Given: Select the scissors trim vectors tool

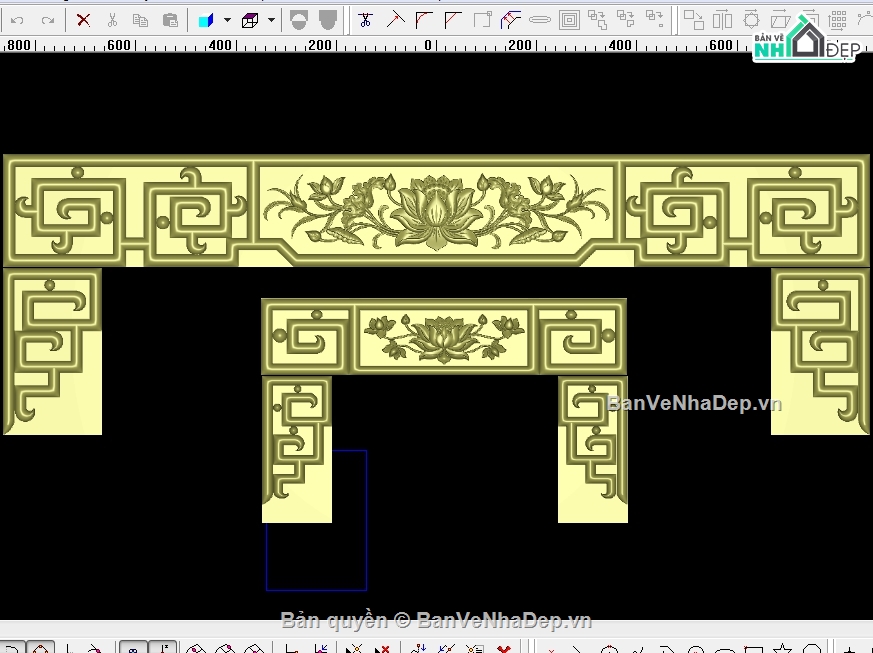Looking at the screenshot, I should pyautogui.click(x=365, y=21).
